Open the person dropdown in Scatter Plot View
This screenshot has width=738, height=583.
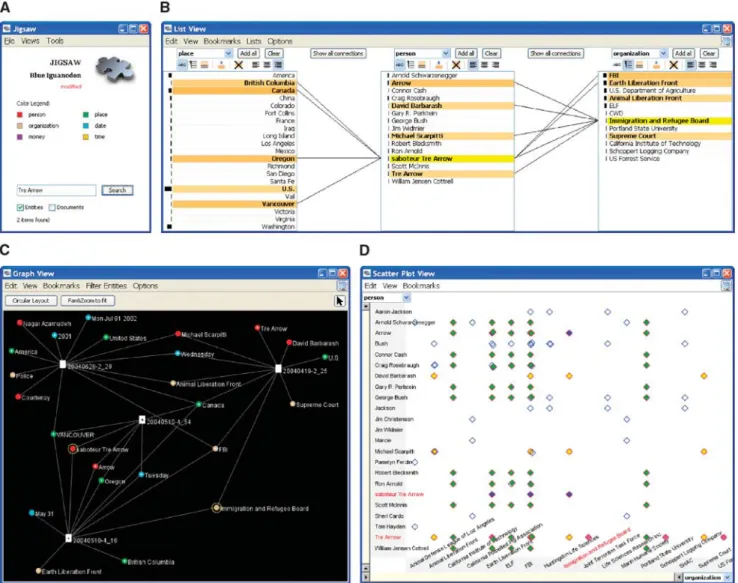coord(407,297)
